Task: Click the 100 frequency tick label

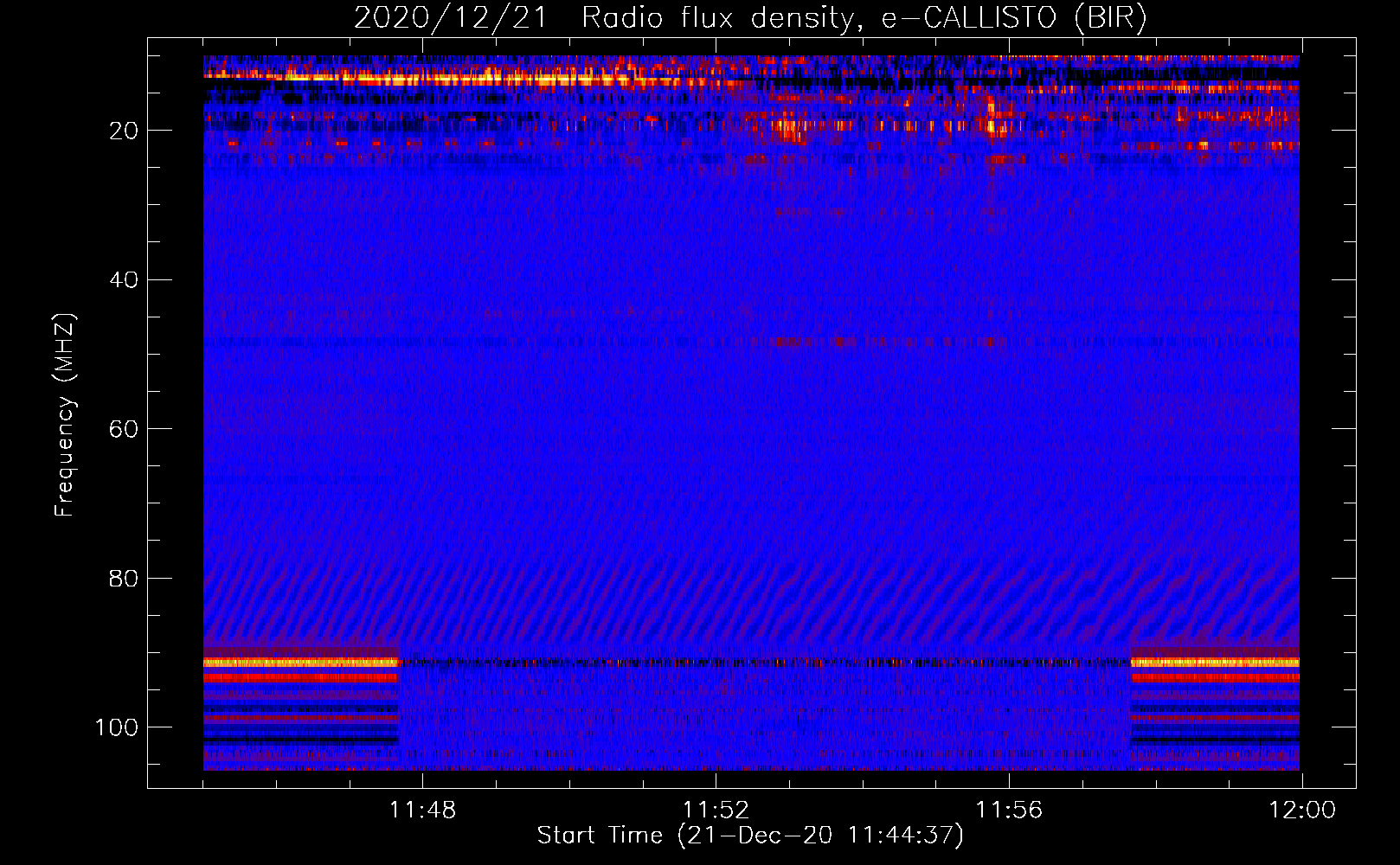Action: (x=117, y=727)
